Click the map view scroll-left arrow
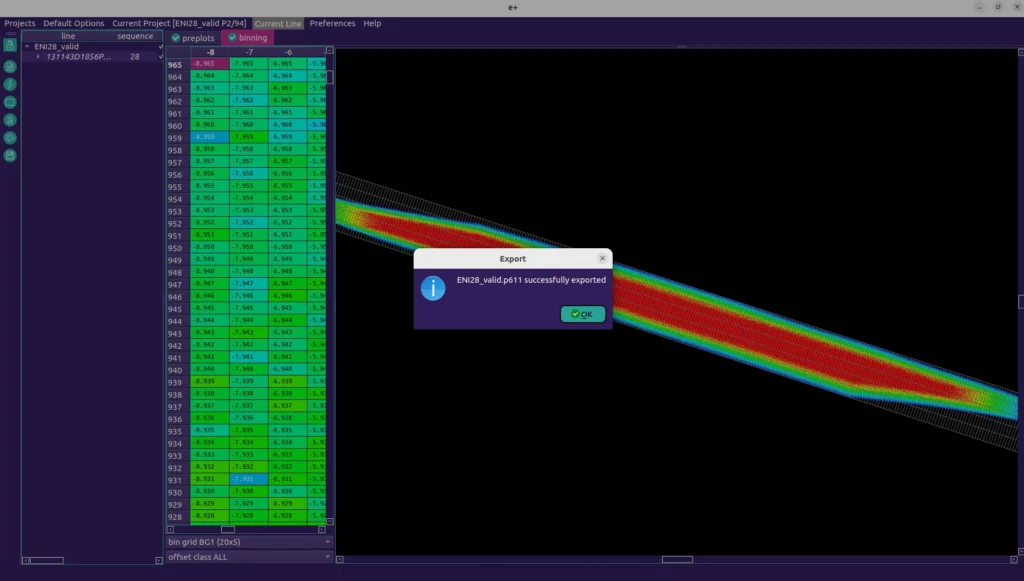Screen dimensions: 1024x581 (x=340, y=559)
